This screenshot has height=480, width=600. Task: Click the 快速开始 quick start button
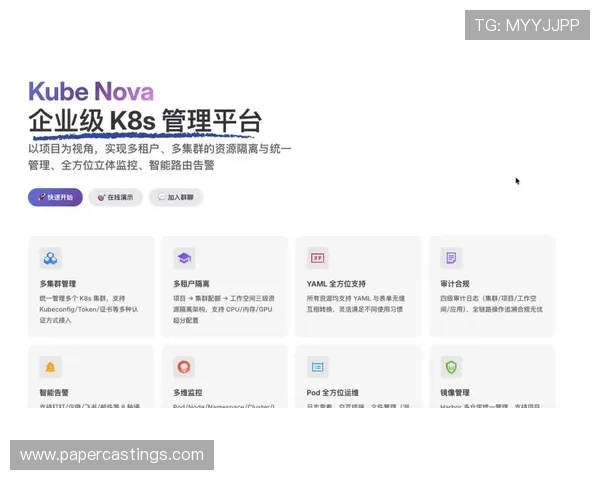[55, 197]
